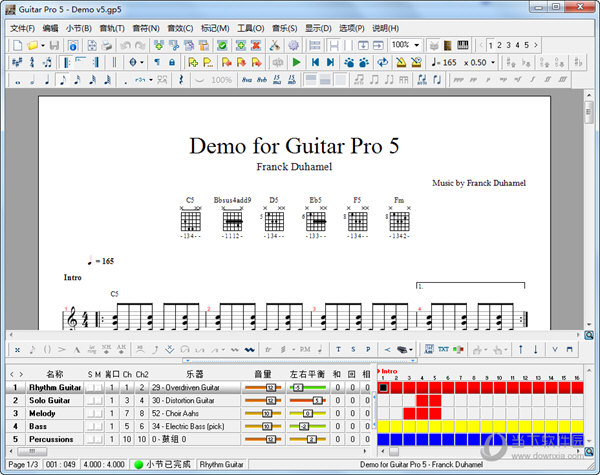600x475 pixels.
Task: Toggle solo for Bass track
Action: coord(89,426)
